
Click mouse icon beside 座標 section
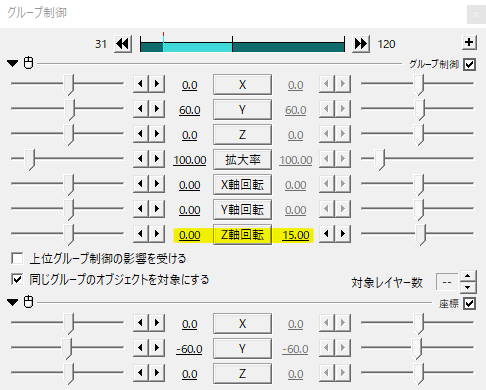coord(29,302)
